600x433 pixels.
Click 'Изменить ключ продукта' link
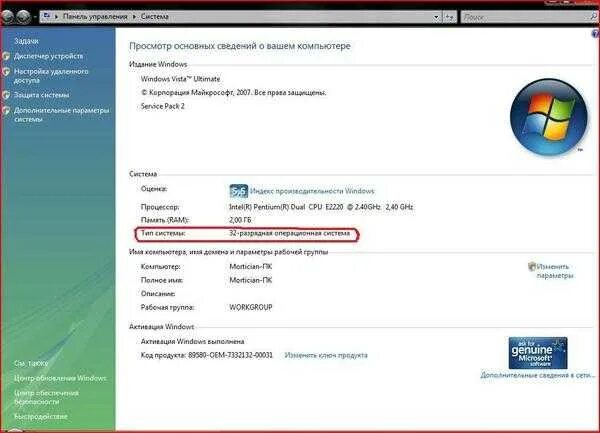point(326,355)
